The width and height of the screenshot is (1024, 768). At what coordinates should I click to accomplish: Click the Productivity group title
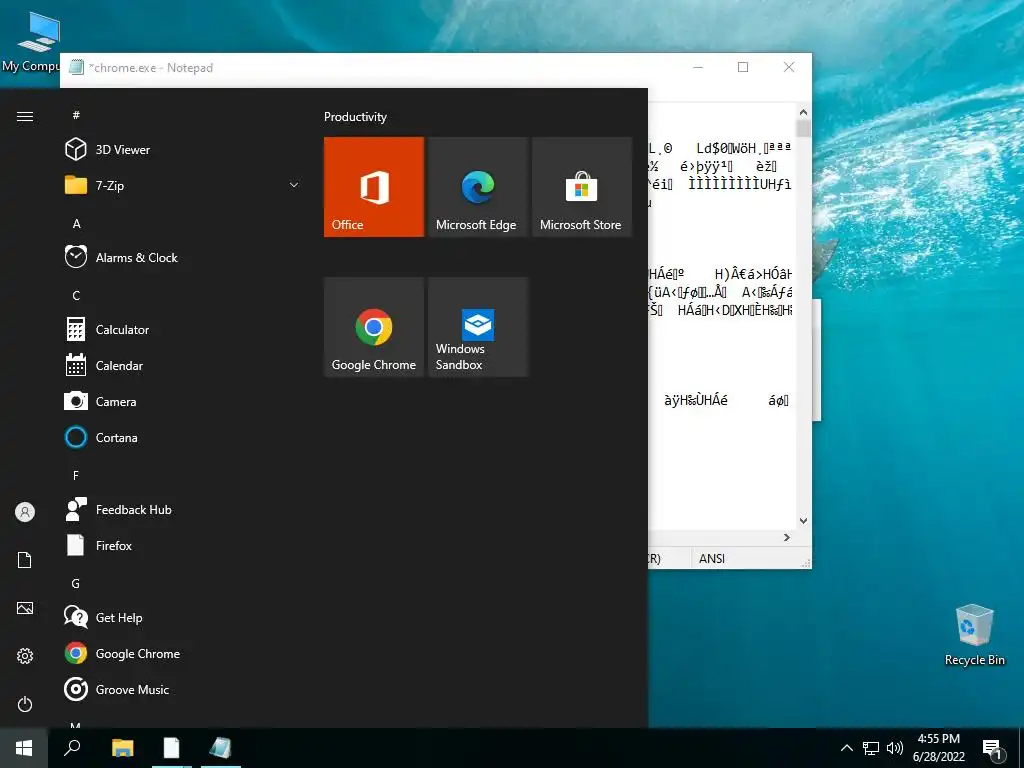(355, 117)
